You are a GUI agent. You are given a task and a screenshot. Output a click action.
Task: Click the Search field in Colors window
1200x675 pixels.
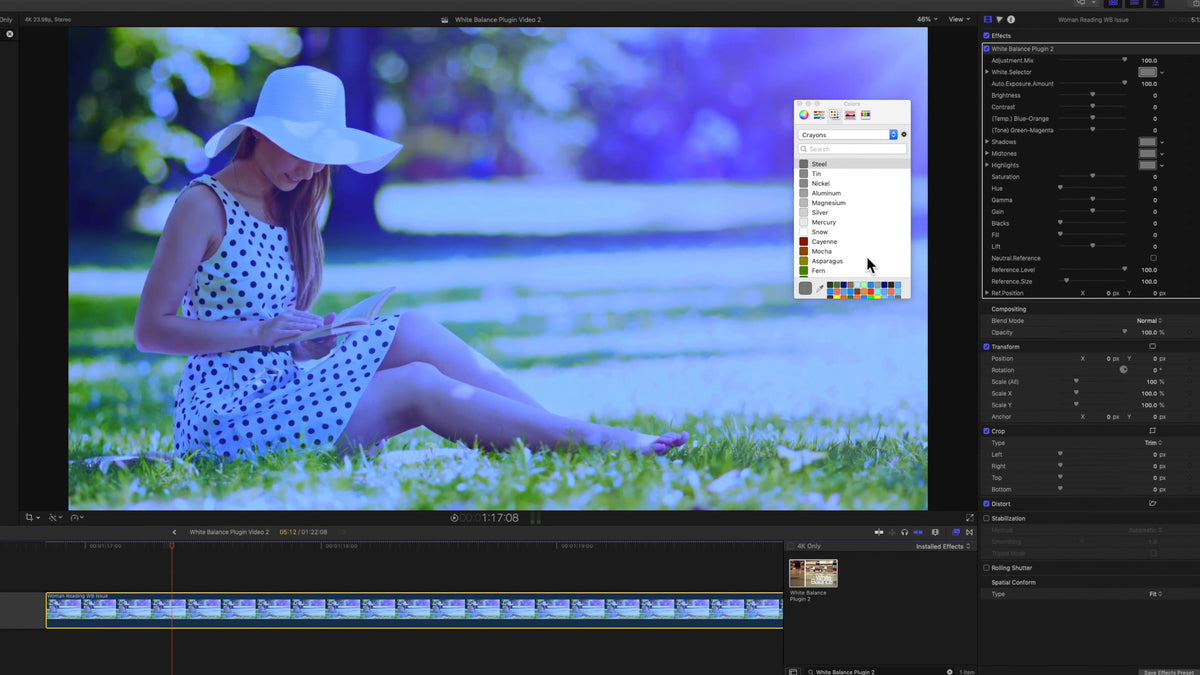[853, 149]
